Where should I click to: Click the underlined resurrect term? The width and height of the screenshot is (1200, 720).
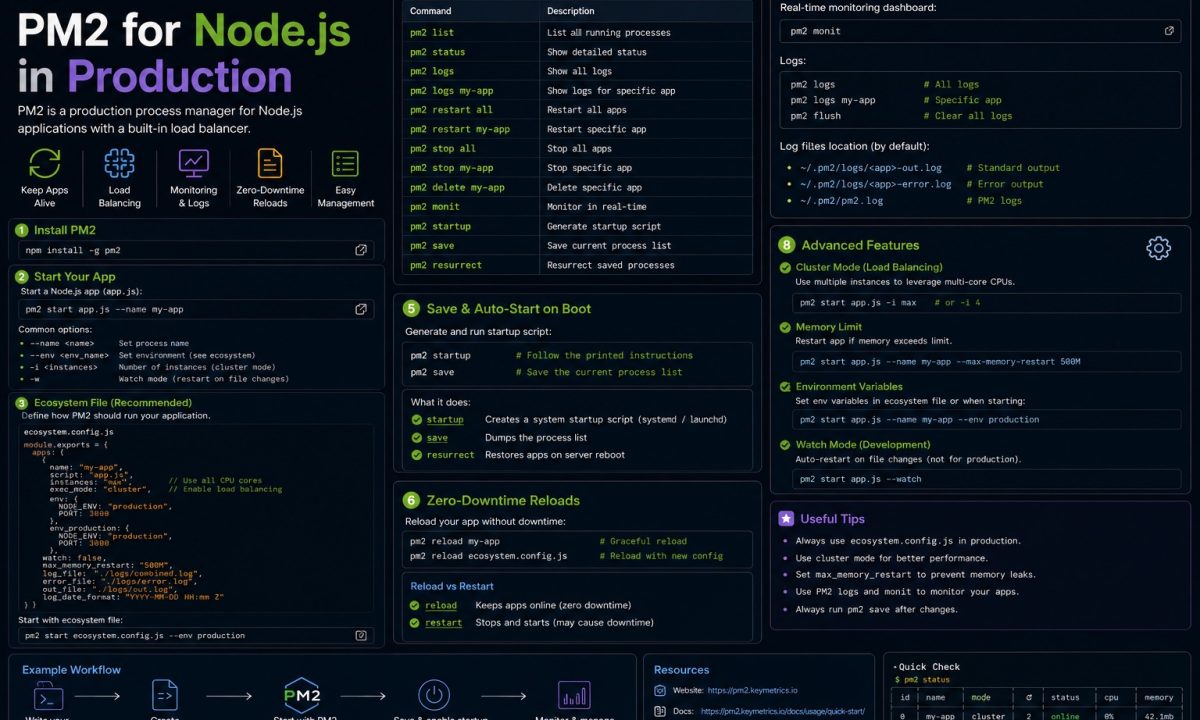(450, 455)
